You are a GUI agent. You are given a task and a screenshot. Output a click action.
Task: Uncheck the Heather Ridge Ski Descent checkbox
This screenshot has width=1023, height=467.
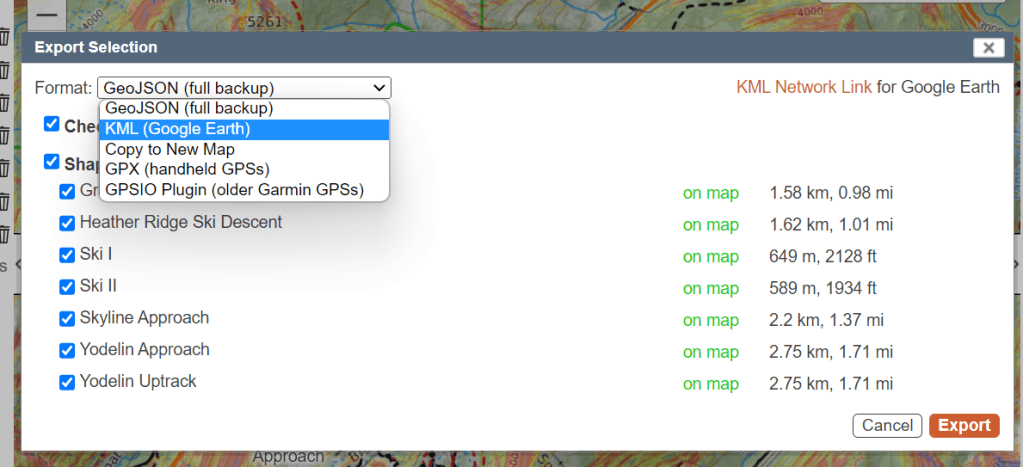(67, 223)
